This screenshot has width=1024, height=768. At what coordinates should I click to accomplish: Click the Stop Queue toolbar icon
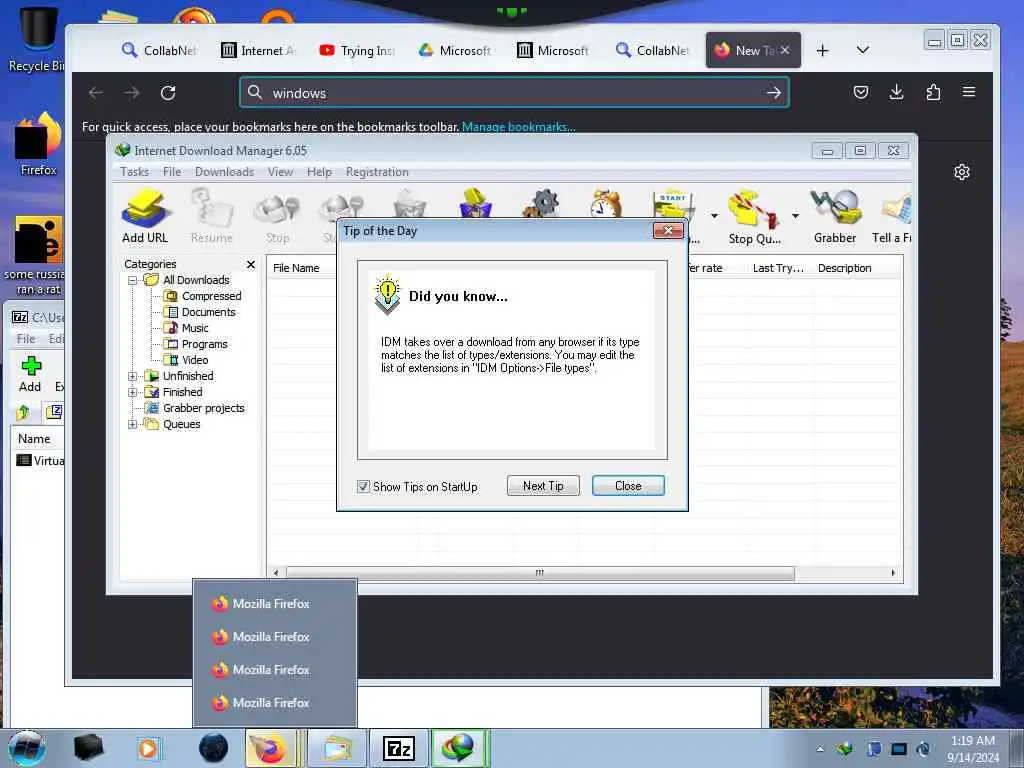[x=754, y=216]
